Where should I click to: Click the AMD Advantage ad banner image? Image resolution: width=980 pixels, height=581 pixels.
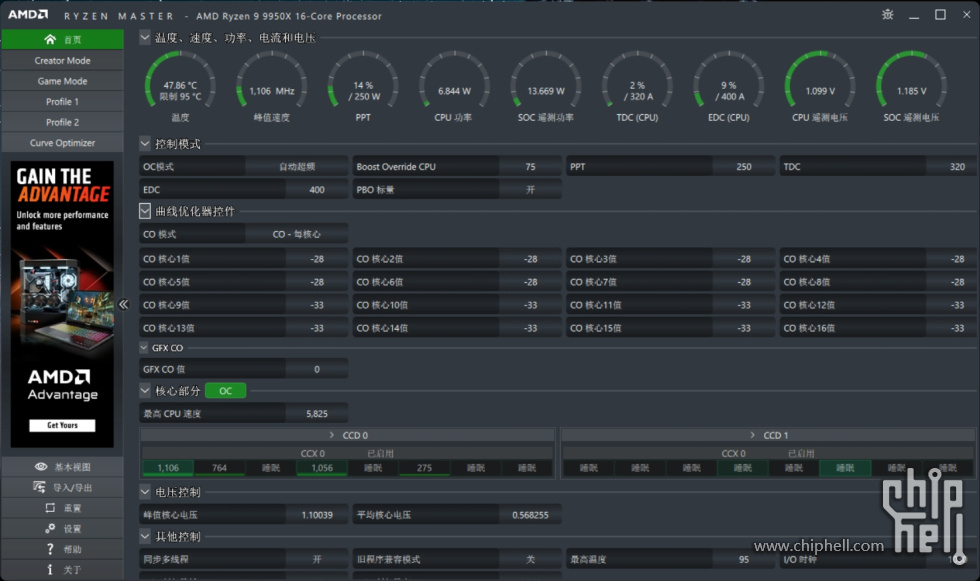tap(62, 304)
